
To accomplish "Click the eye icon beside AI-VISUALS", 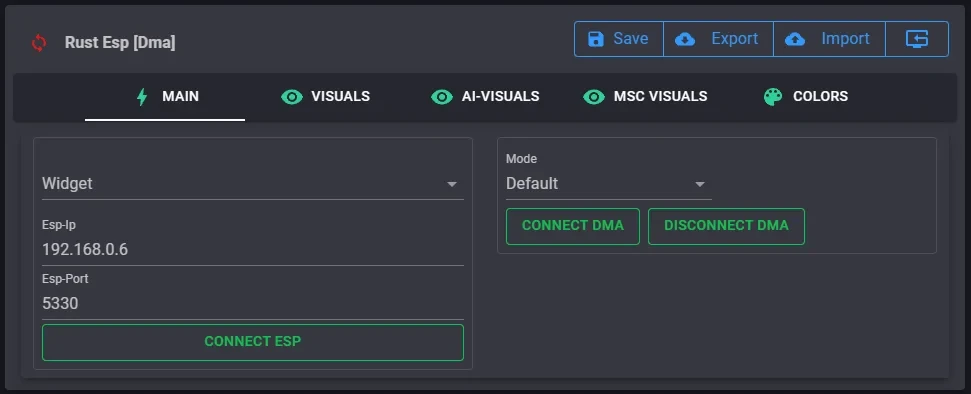I will point(442,97).
